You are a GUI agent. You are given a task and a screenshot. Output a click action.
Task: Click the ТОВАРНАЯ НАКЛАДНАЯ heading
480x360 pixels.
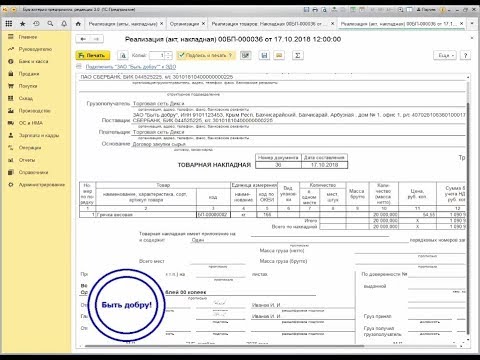214,165
